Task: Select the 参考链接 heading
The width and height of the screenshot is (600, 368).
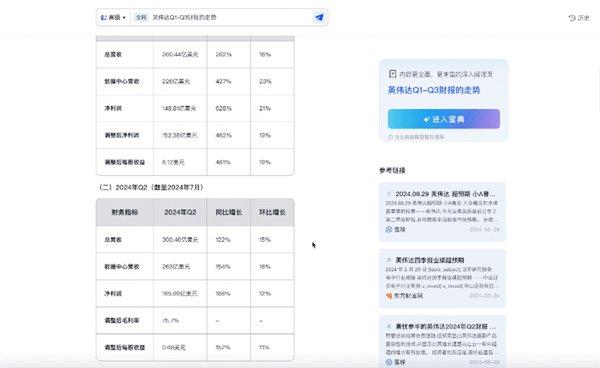Action: pos(392,171)
